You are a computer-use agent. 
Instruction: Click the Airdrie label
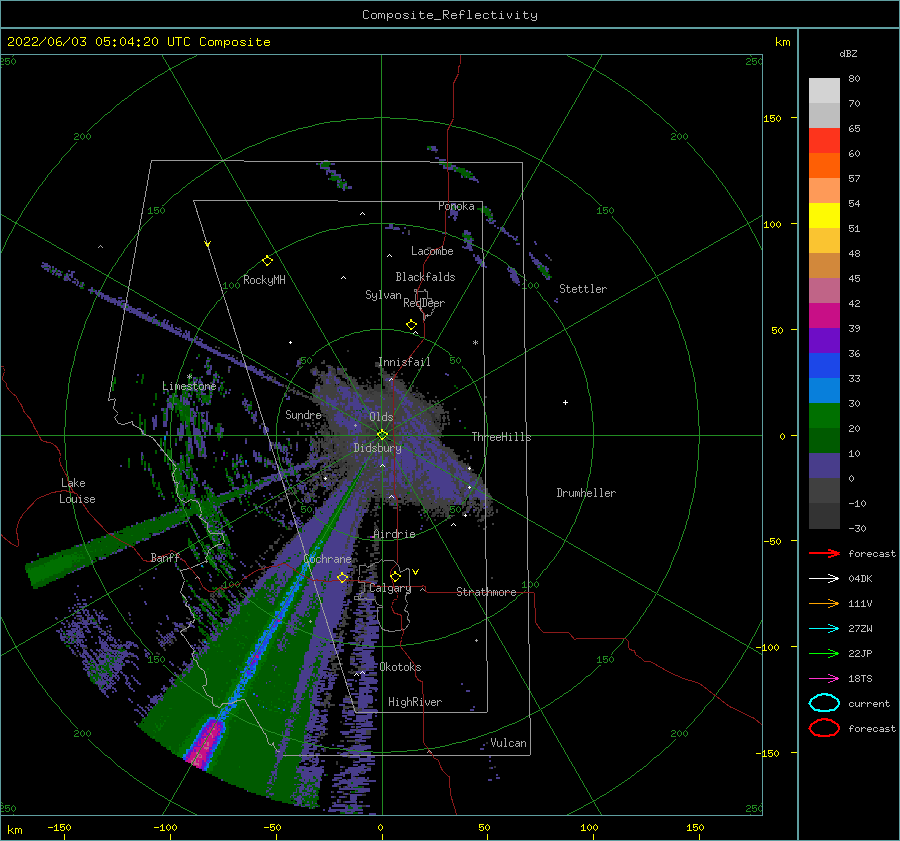pyautogui.click(x=394, y=534)
